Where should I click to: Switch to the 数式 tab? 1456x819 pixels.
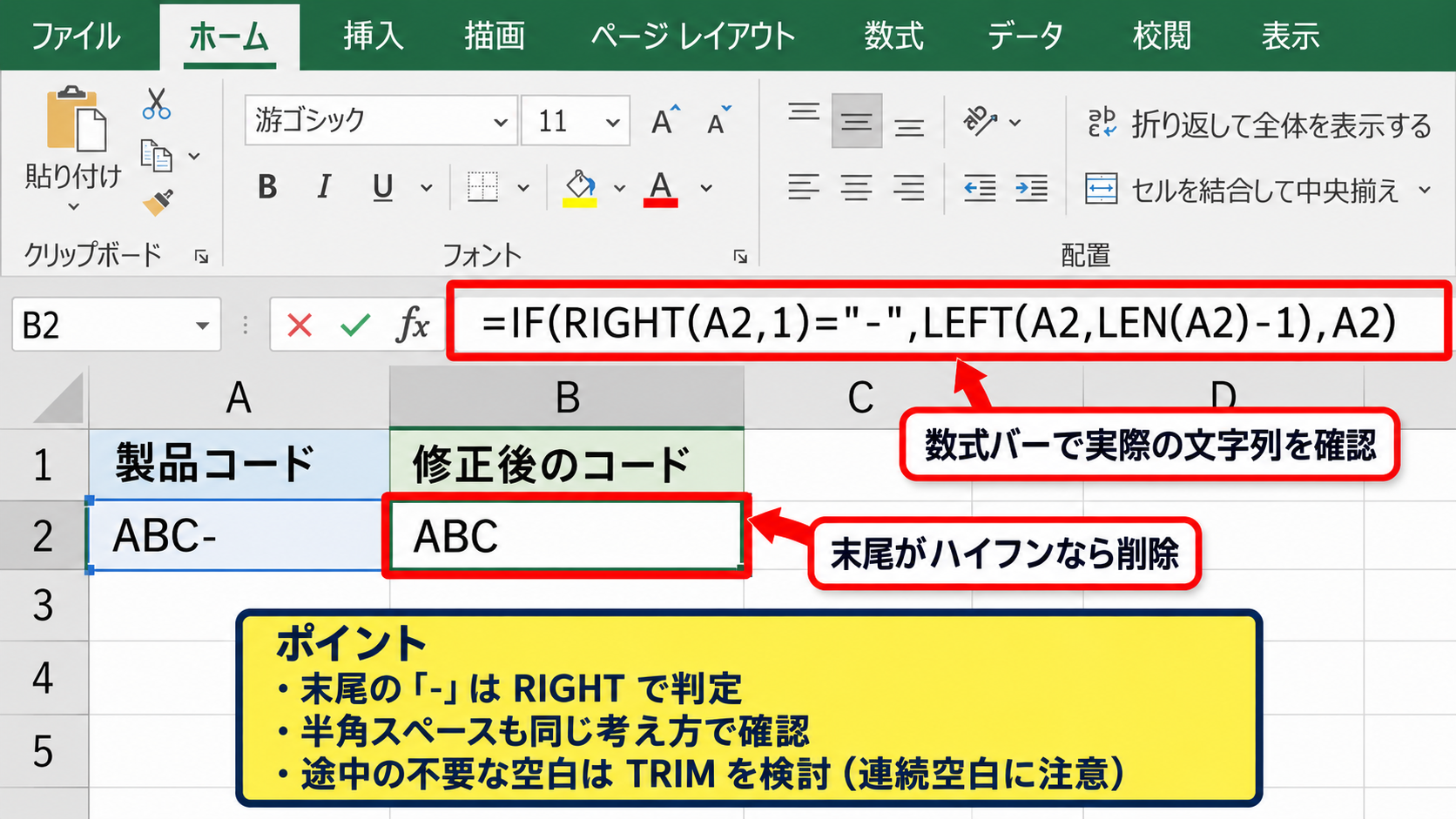tap(894, 37)
